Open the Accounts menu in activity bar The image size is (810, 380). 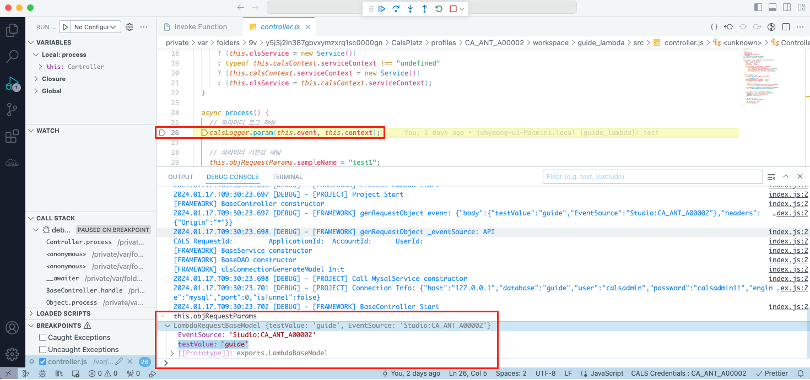point(11,327)
